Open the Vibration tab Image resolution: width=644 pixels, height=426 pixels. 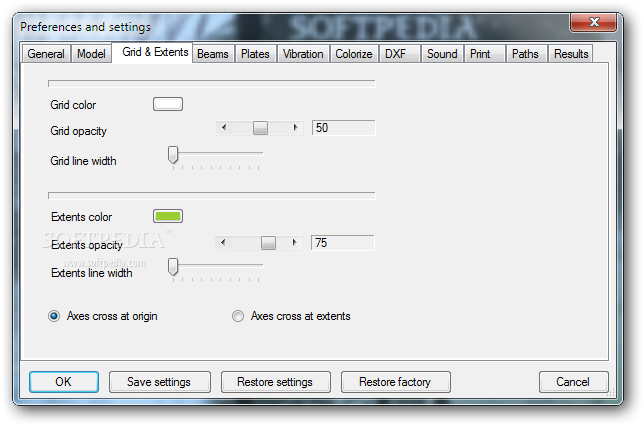(303, 54)
